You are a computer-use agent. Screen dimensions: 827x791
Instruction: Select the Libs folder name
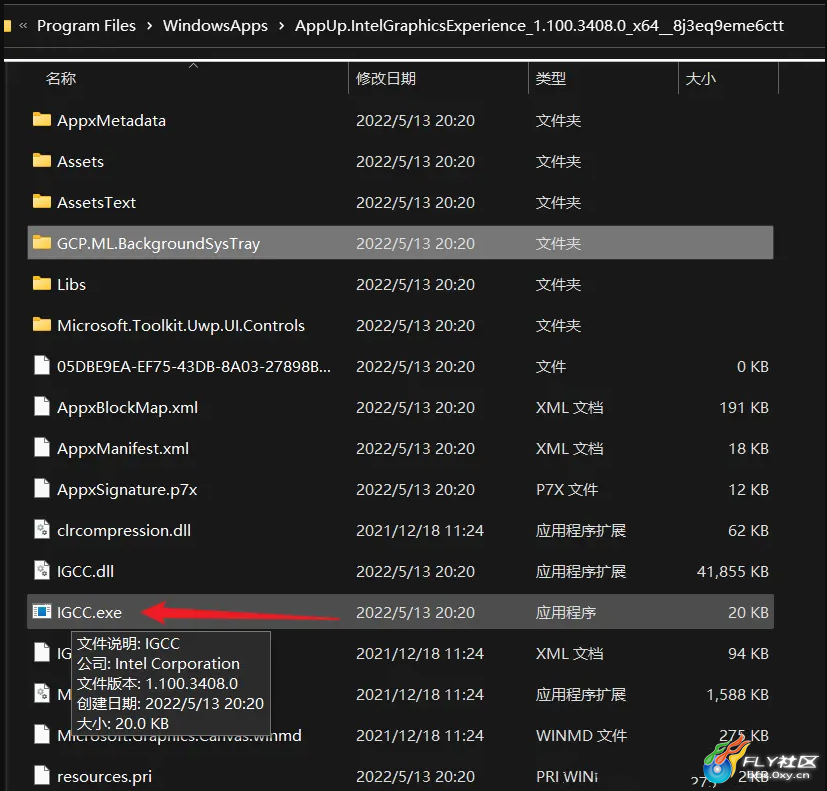[x=71, y=285]
